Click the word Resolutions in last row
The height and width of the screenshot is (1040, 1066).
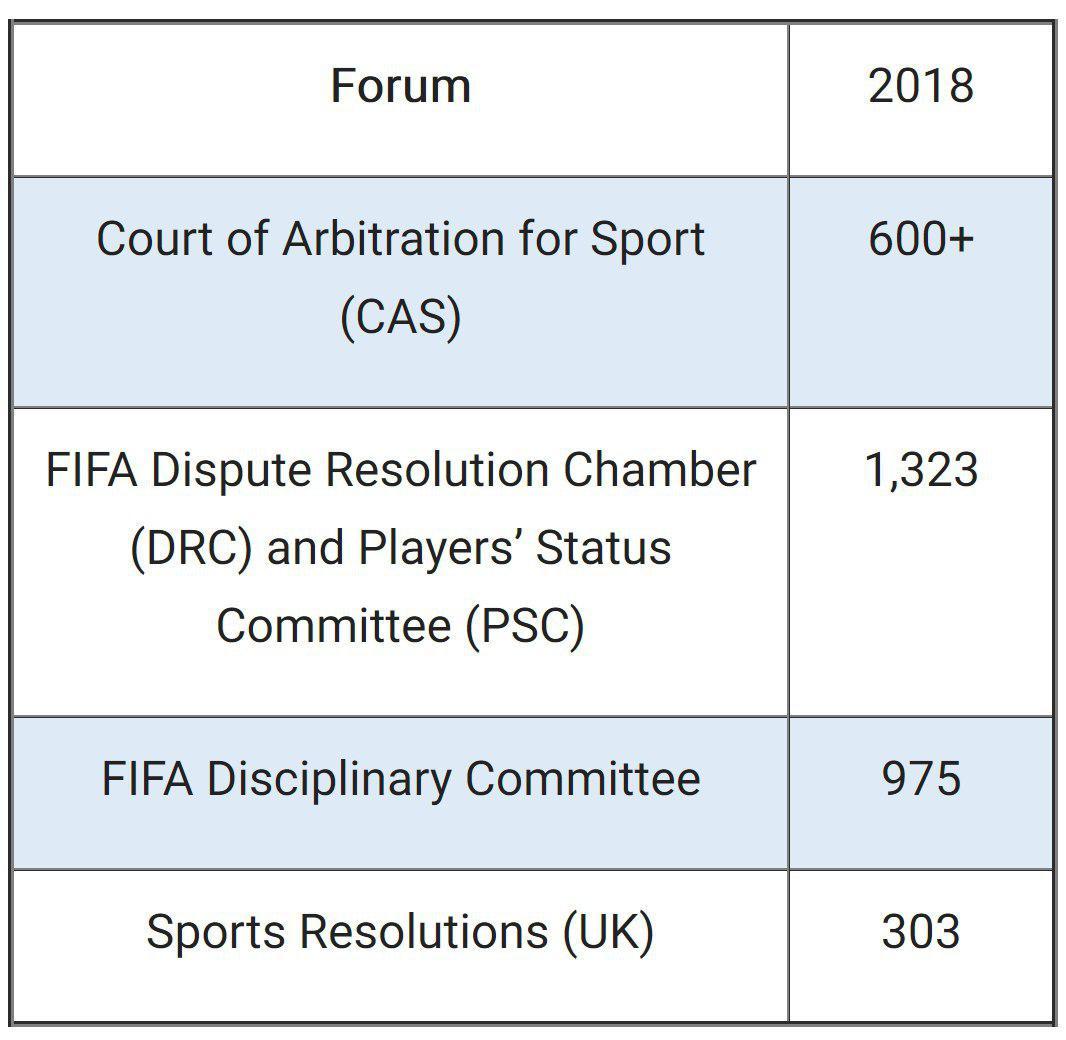tap(424, 931)
